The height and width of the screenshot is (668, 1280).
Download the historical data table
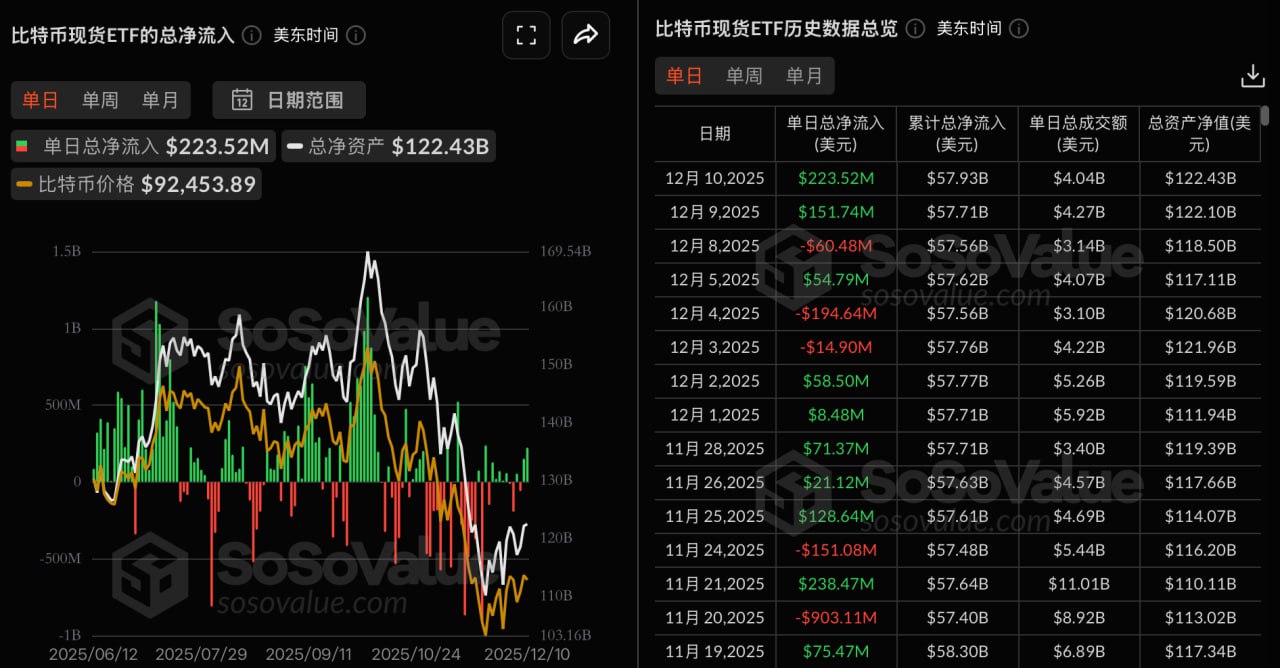point(1252,77)
